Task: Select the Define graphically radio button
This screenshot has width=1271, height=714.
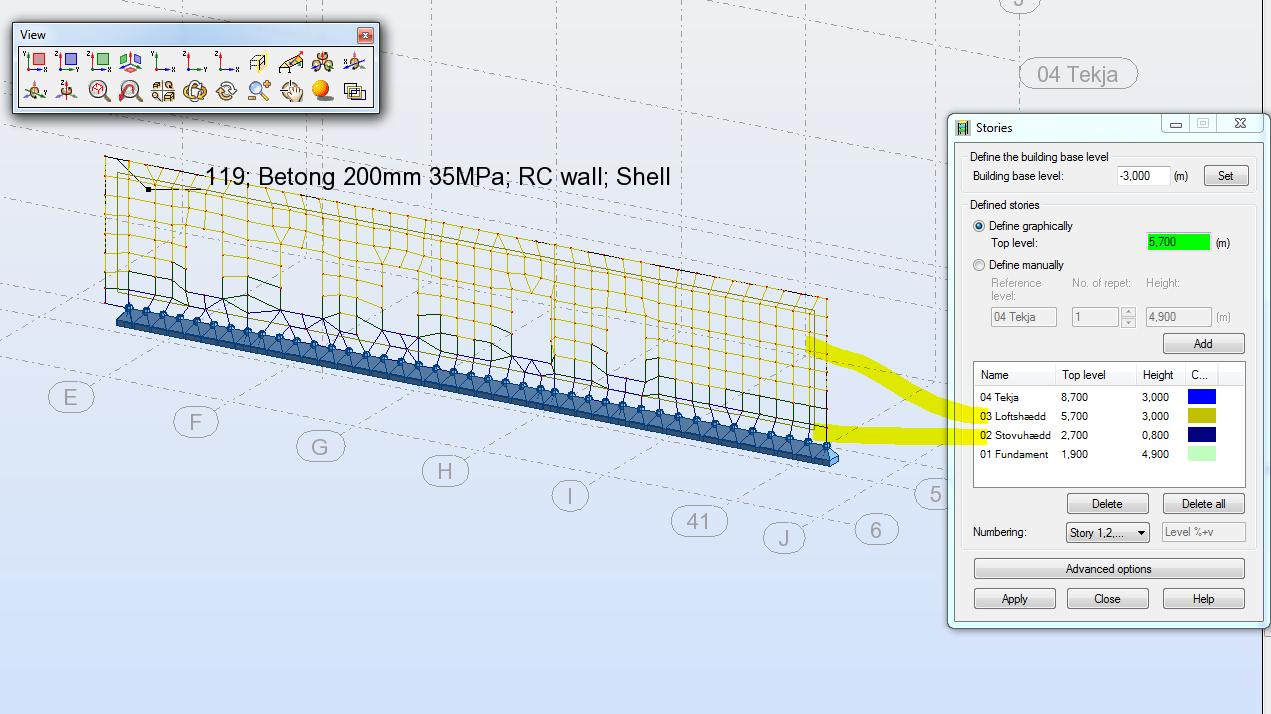Action: pos(980,226)
